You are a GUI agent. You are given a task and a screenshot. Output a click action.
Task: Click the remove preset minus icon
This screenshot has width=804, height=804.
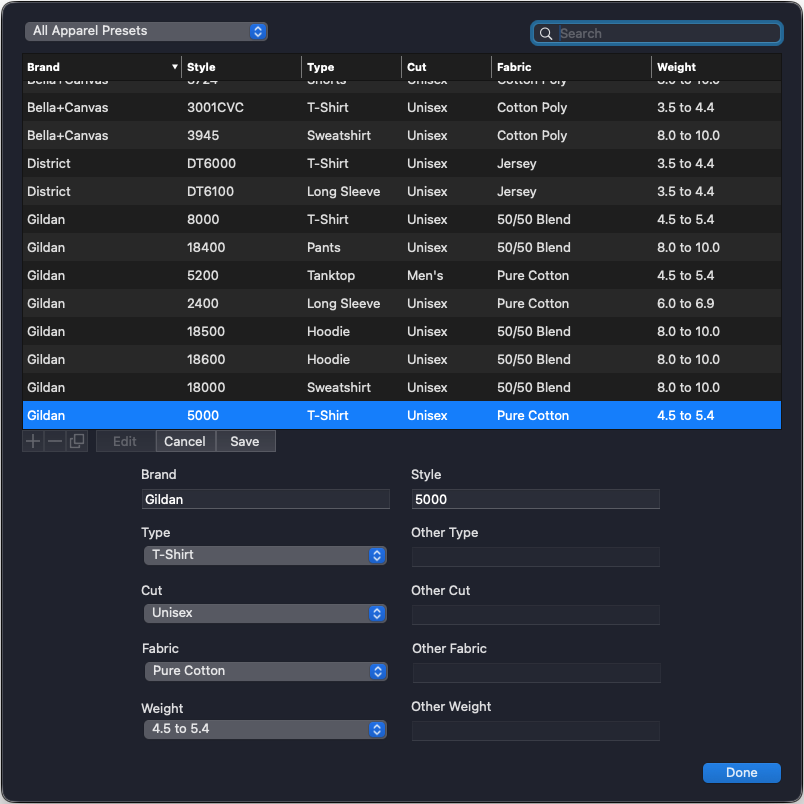click(x=55, y=441)
